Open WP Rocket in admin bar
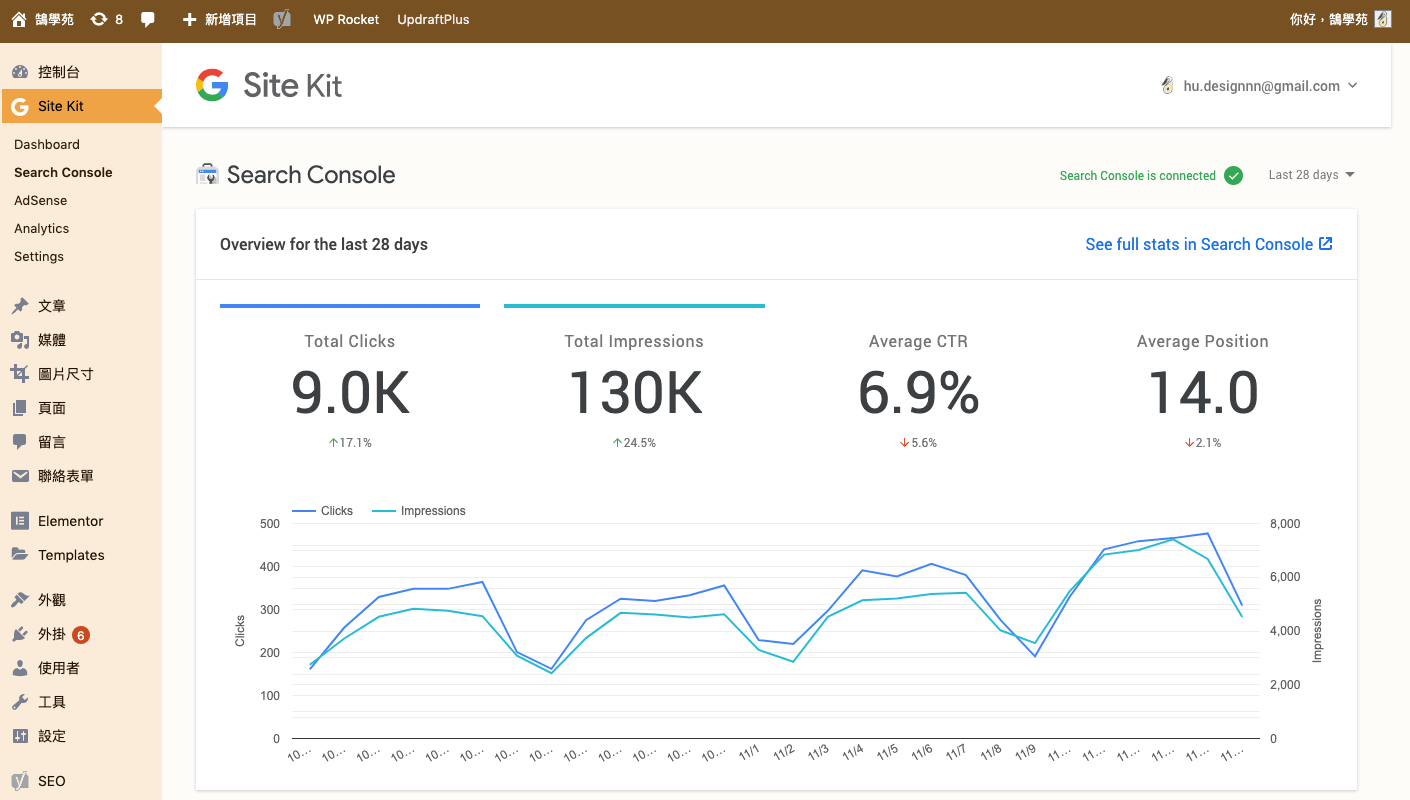The width and height of the screenshot is (1410, 800). [x=346, y=19]
